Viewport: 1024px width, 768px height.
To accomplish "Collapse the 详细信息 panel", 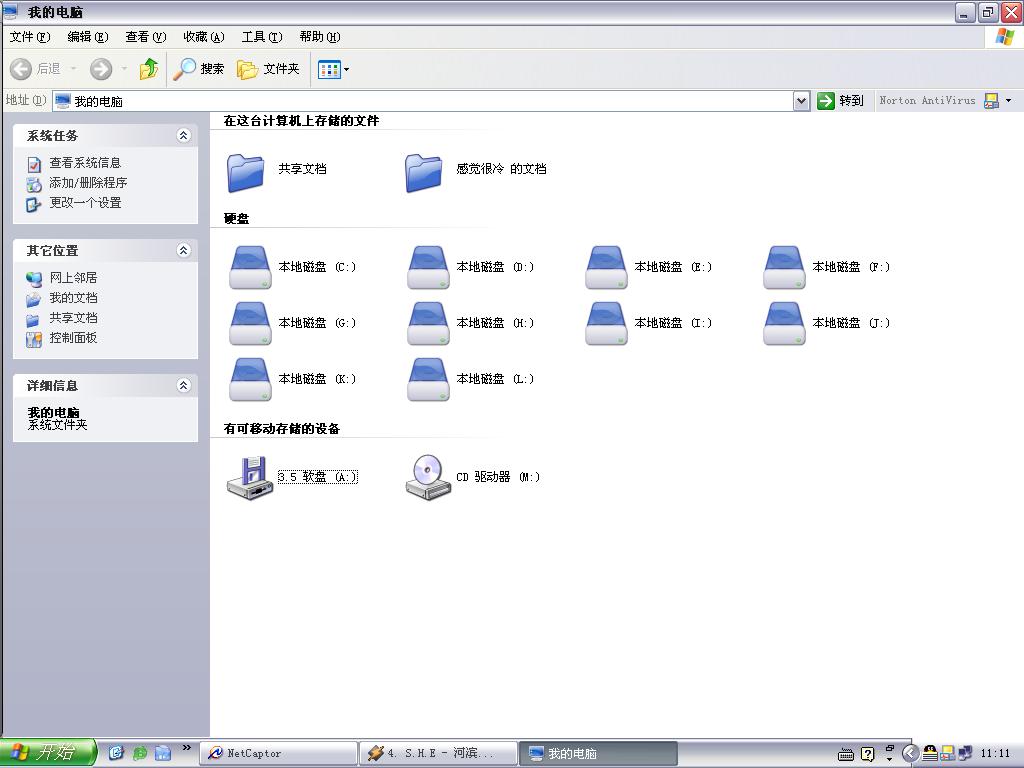I will click(183, 386).
